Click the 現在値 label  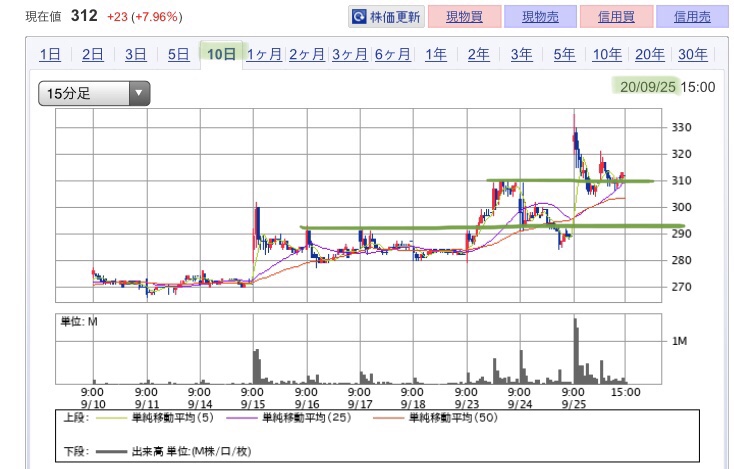coord(43,17)
